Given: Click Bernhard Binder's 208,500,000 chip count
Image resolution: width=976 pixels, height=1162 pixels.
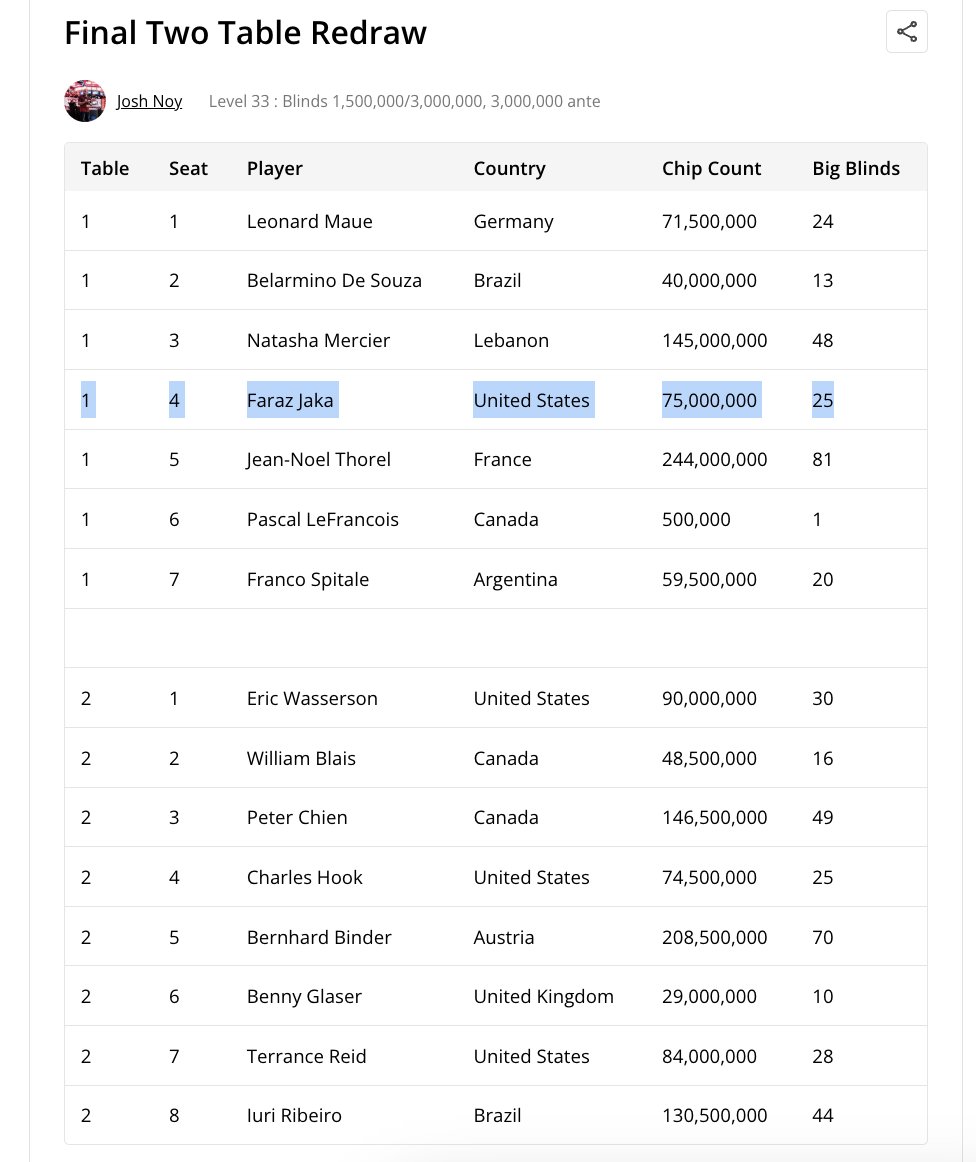Looking at the screenshot, I should (x=714, y=937).
